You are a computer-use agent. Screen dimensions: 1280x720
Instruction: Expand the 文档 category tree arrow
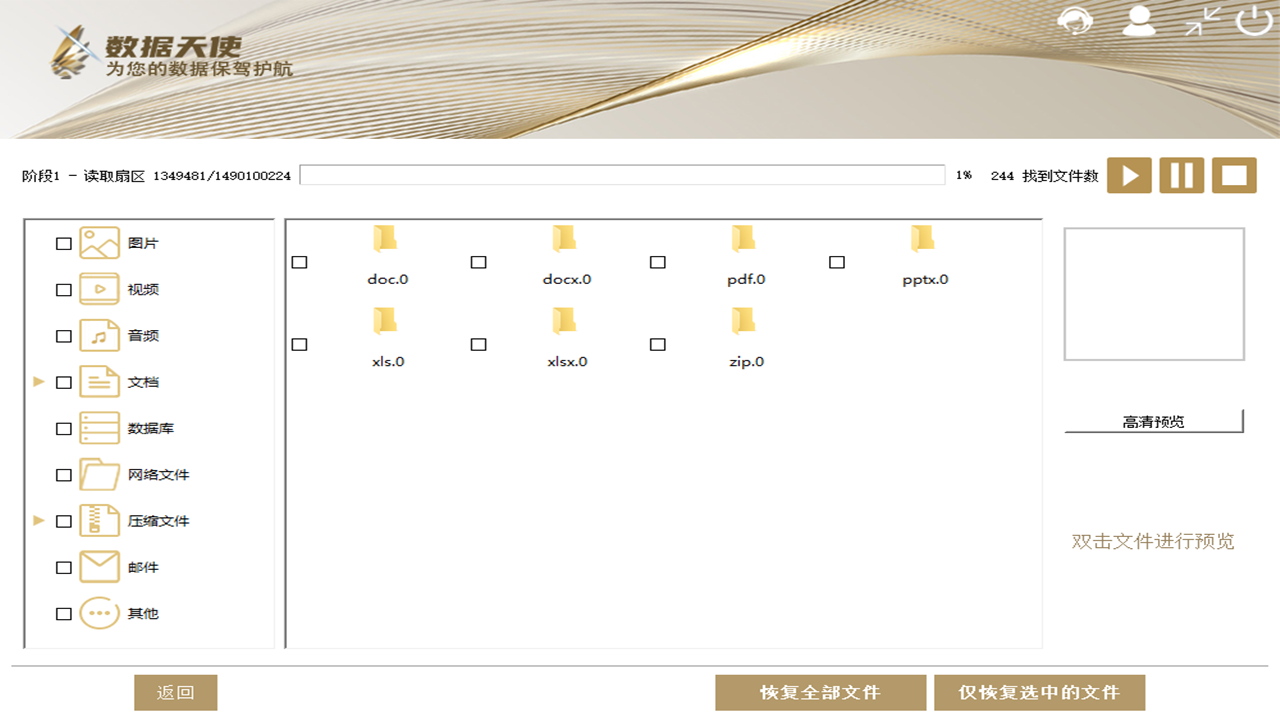pyautogui.click(x=37, y=381)
